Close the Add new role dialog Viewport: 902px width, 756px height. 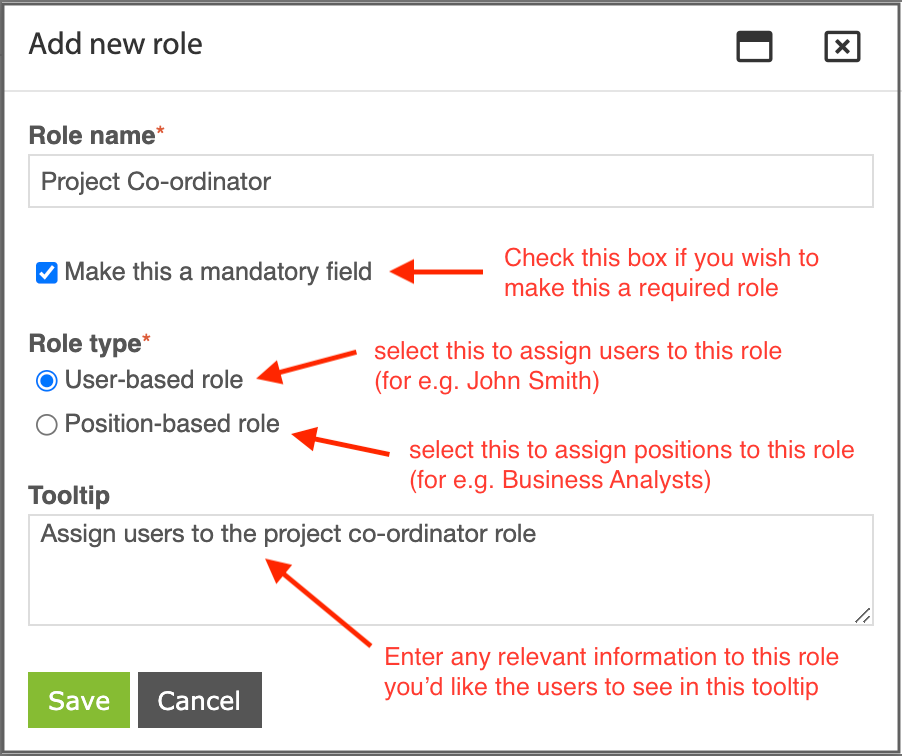[x=842, y=46]
